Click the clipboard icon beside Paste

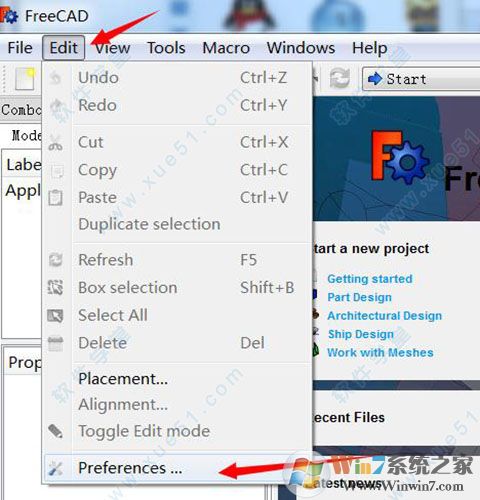tap(55, 197)
